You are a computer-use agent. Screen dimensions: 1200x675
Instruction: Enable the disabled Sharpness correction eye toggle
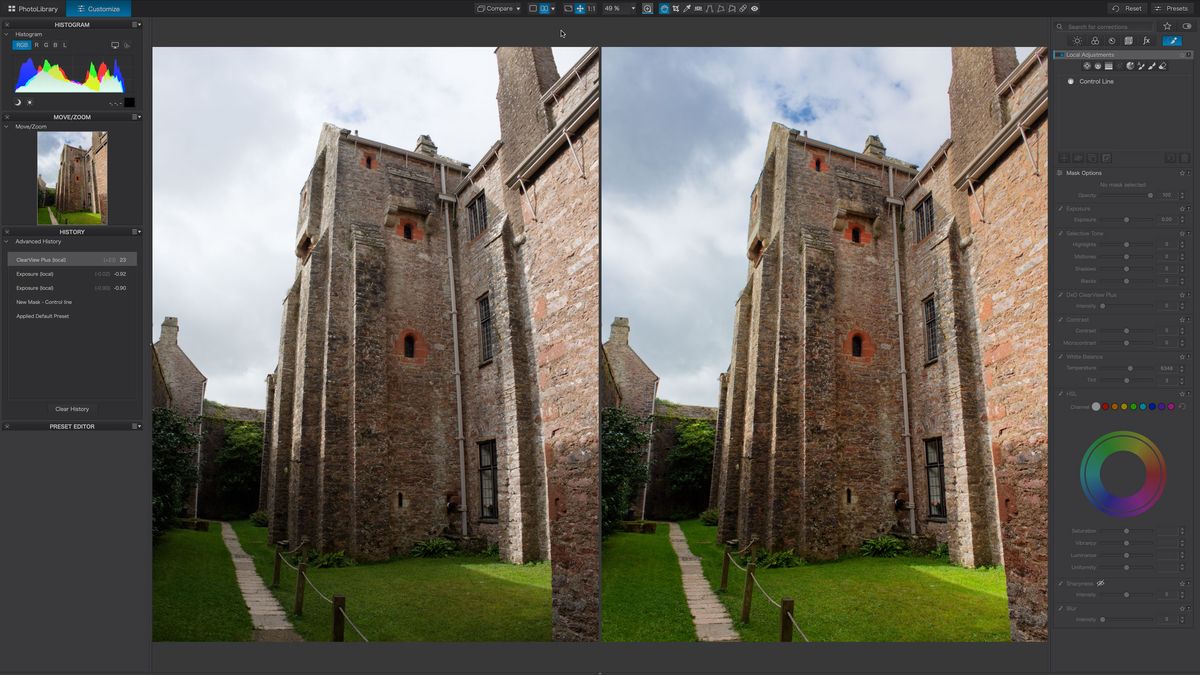[x=1100, y=582]
